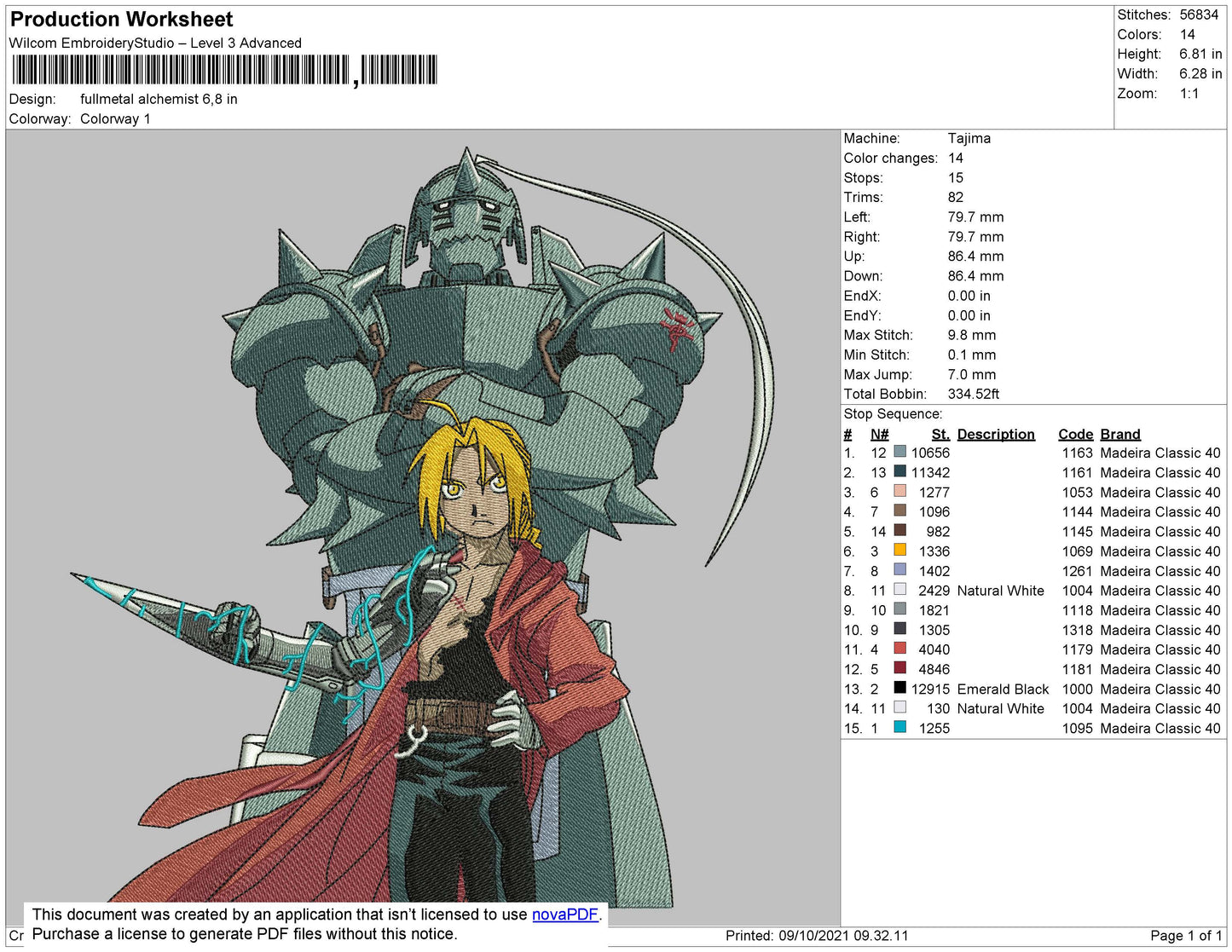Screen dimensions: 1232x952
Task: Select the coral red swatch for code 1179
Action: (x=899, y=649)
